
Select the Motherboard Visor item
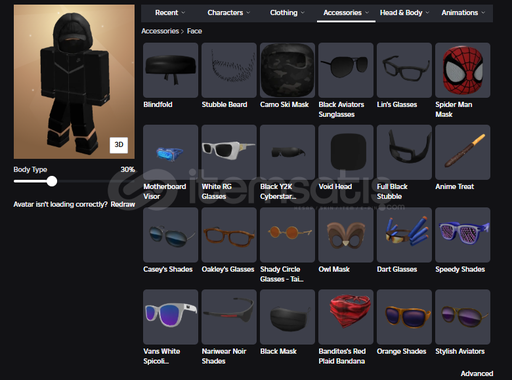pos(170,152)
